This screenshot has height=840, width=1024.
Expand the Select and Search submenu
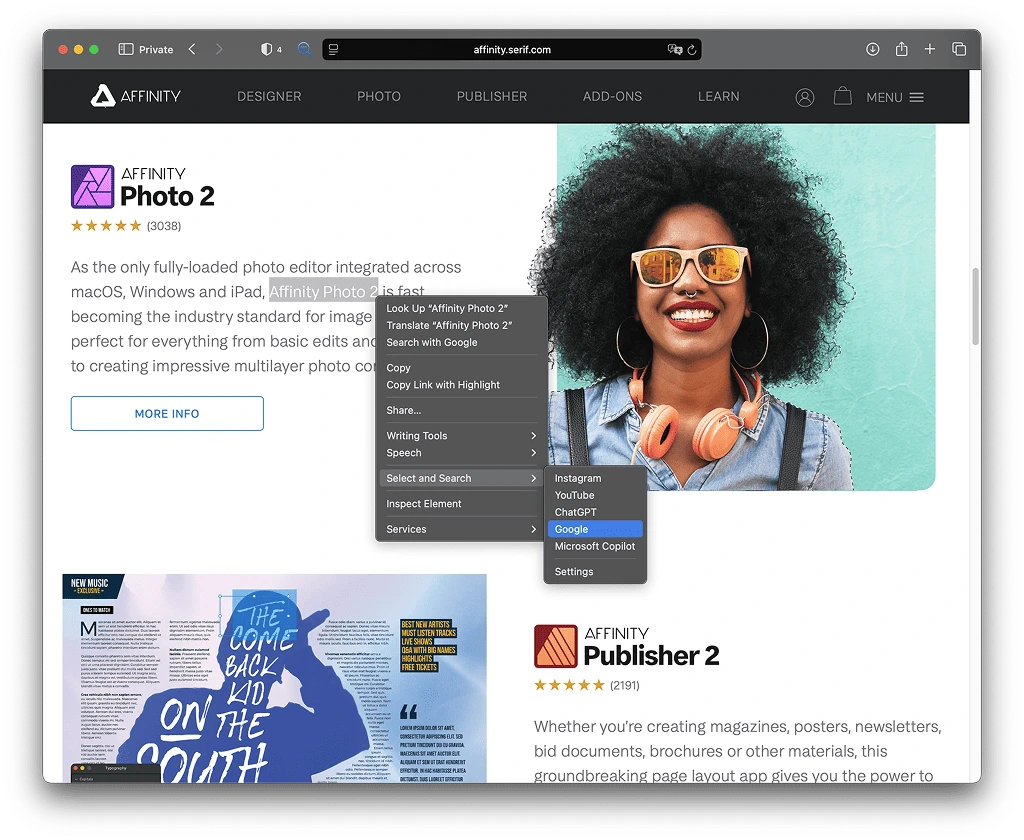pos(460,478)
